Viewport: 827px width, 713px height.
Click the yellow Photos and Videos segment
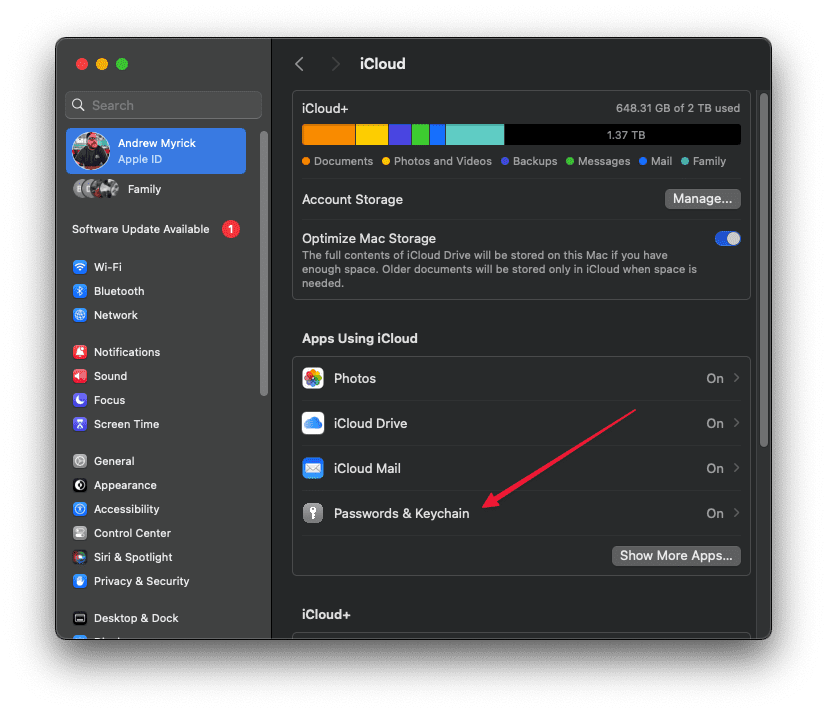372,134
